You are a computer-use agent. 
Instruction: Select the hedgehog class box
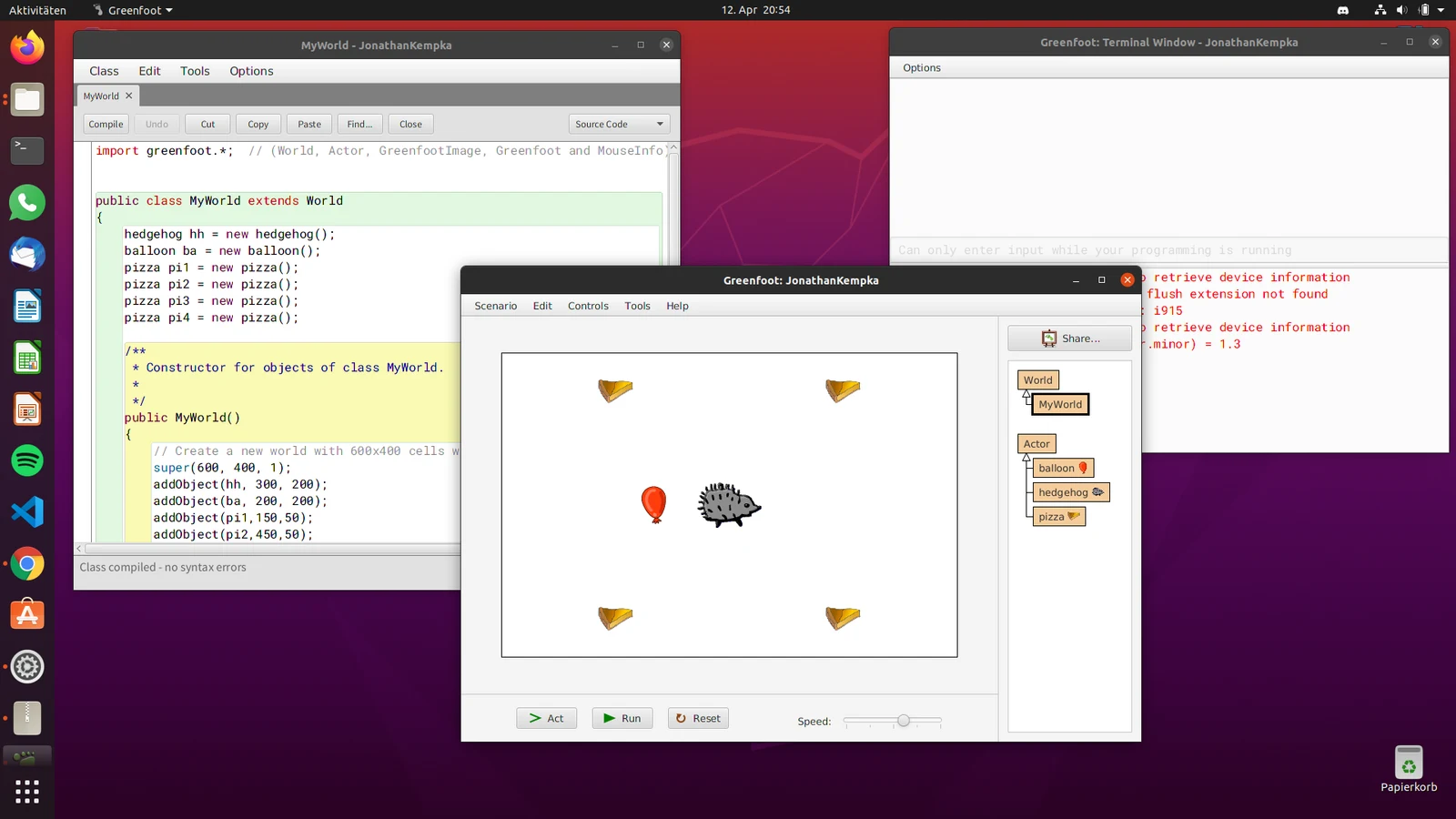[1070, 492]
